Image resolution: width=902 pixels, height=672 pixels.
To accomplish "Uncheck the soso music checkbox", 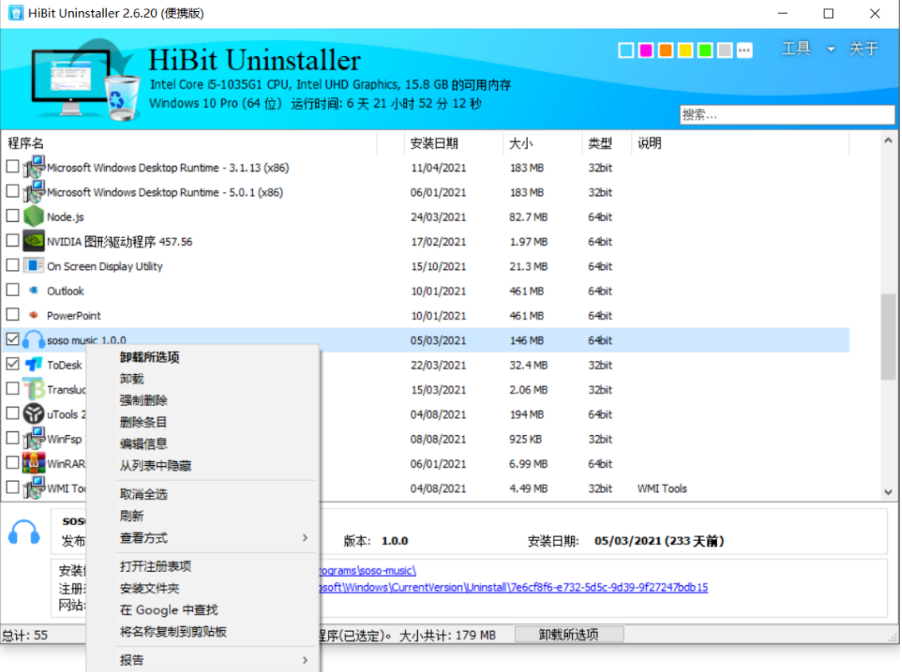I will (13, 339).
